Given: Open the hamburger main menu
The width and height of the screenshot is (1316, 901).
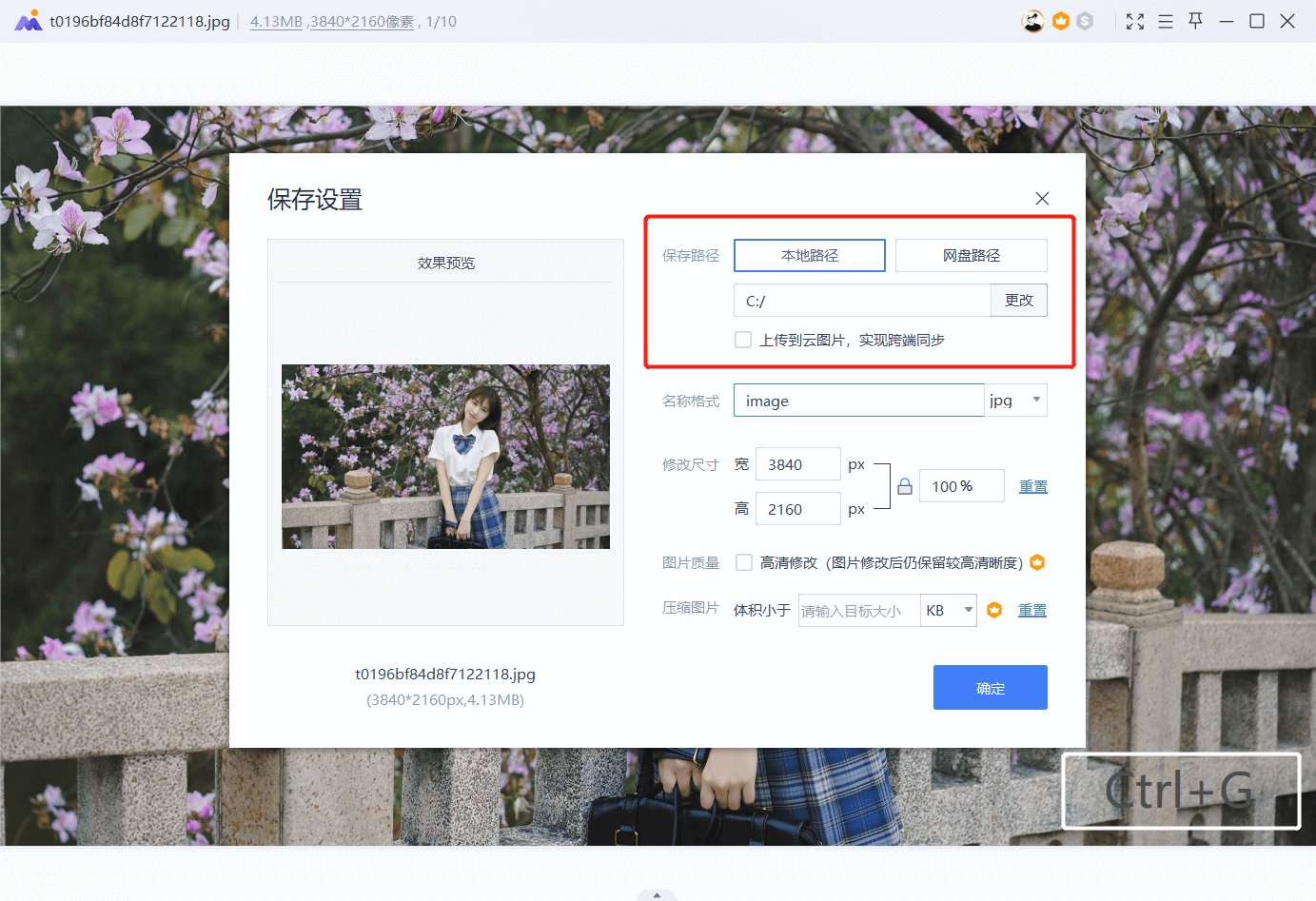Looking at the screenshot, I should point(1166,20).
